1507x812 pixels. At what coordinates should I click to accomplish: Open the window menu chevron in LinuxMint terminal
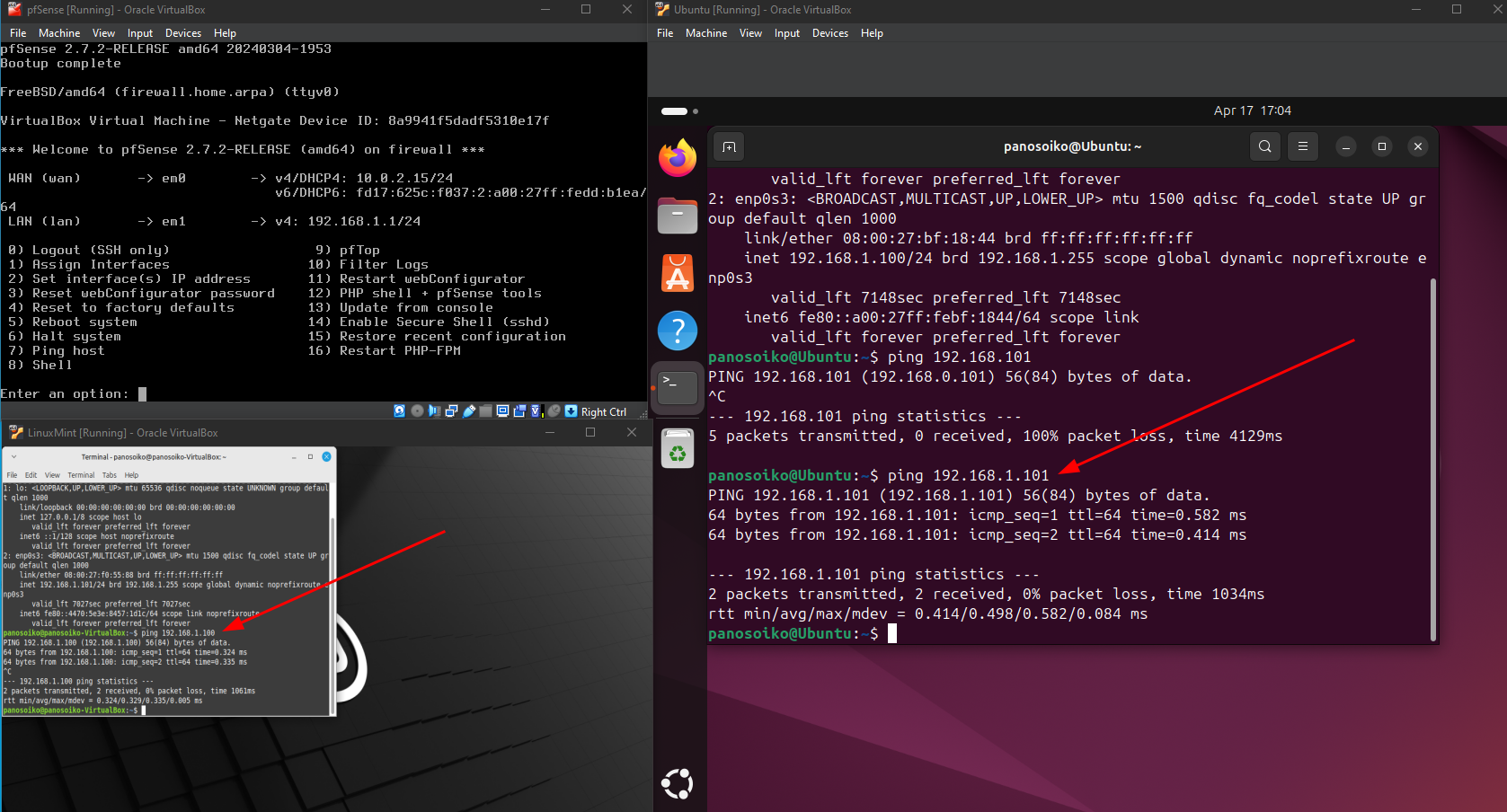click(13, 456)
